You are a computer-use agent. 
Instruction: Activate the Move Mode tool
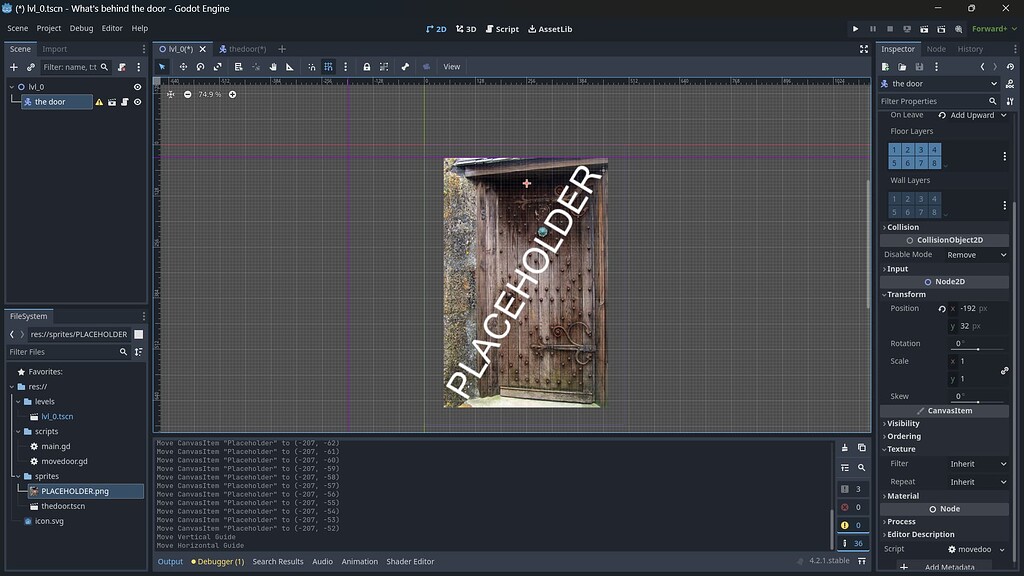click(183, 66)
